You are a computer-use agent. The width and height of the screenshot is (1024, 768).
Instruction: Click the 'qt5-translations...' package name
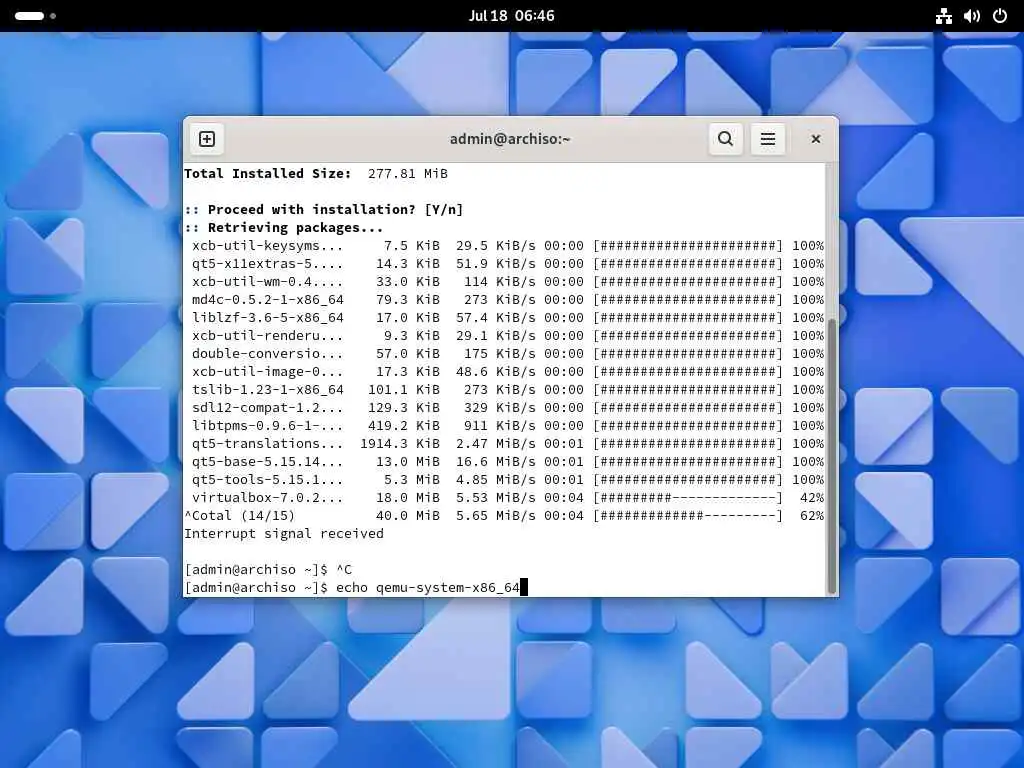(x=267, y=443)
